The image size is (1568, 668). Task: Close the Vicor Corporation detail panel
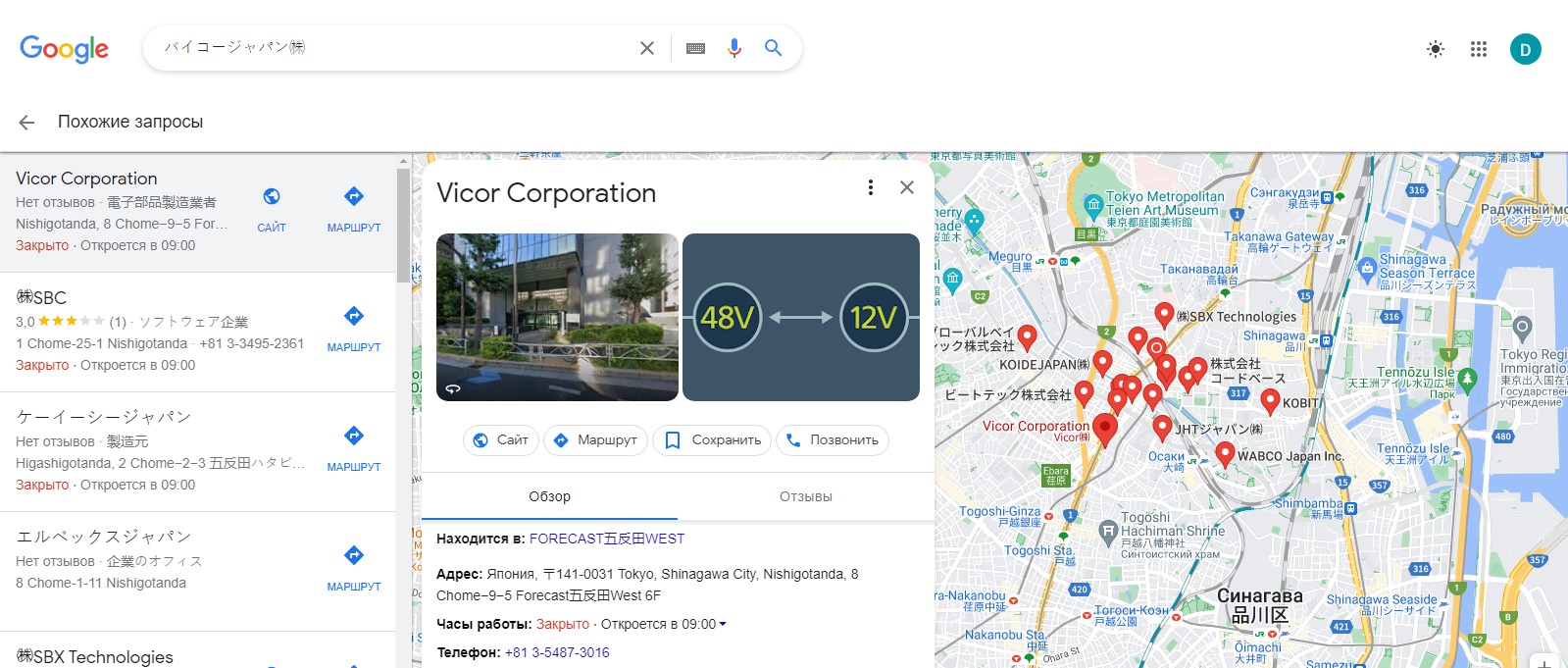[907, 187]
